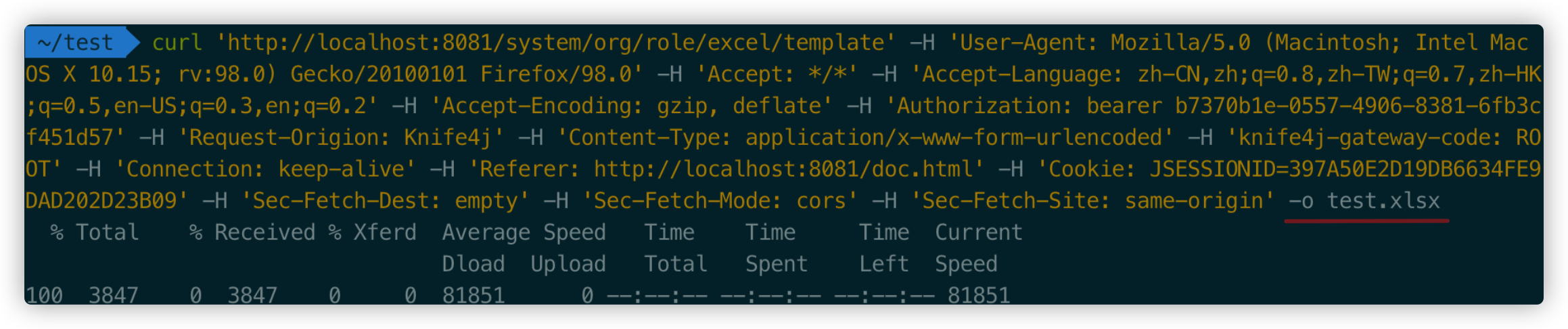Screen dimensions: 1568x329
Task: Click the Current Speed column heading
Action: [x=979, y=248]
